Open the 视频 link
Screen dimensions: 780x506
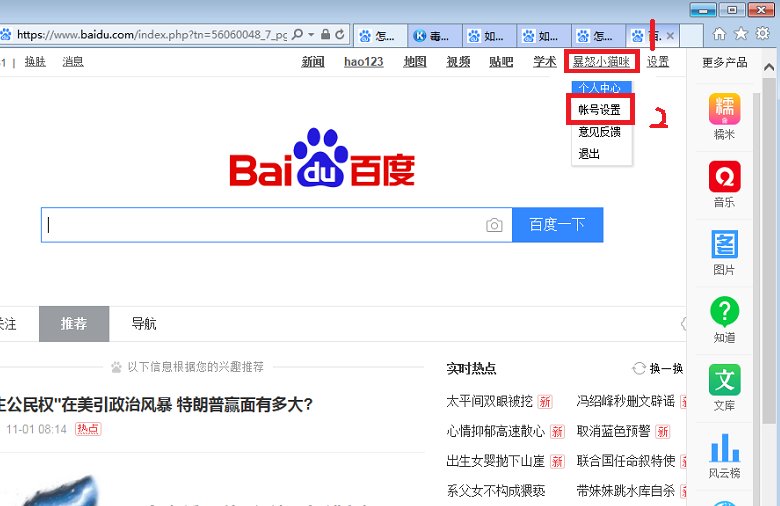pos(458,62)
